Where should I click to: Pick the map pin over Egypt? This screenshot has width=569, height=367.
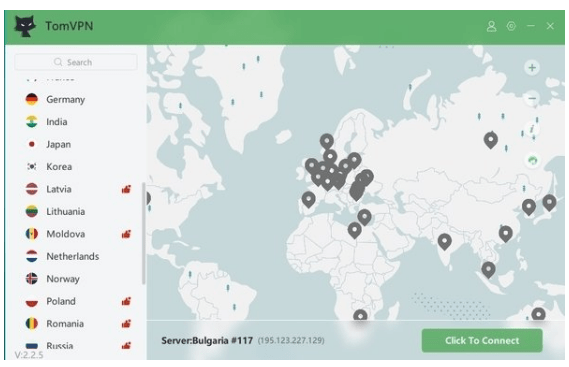tap(355, 230)
